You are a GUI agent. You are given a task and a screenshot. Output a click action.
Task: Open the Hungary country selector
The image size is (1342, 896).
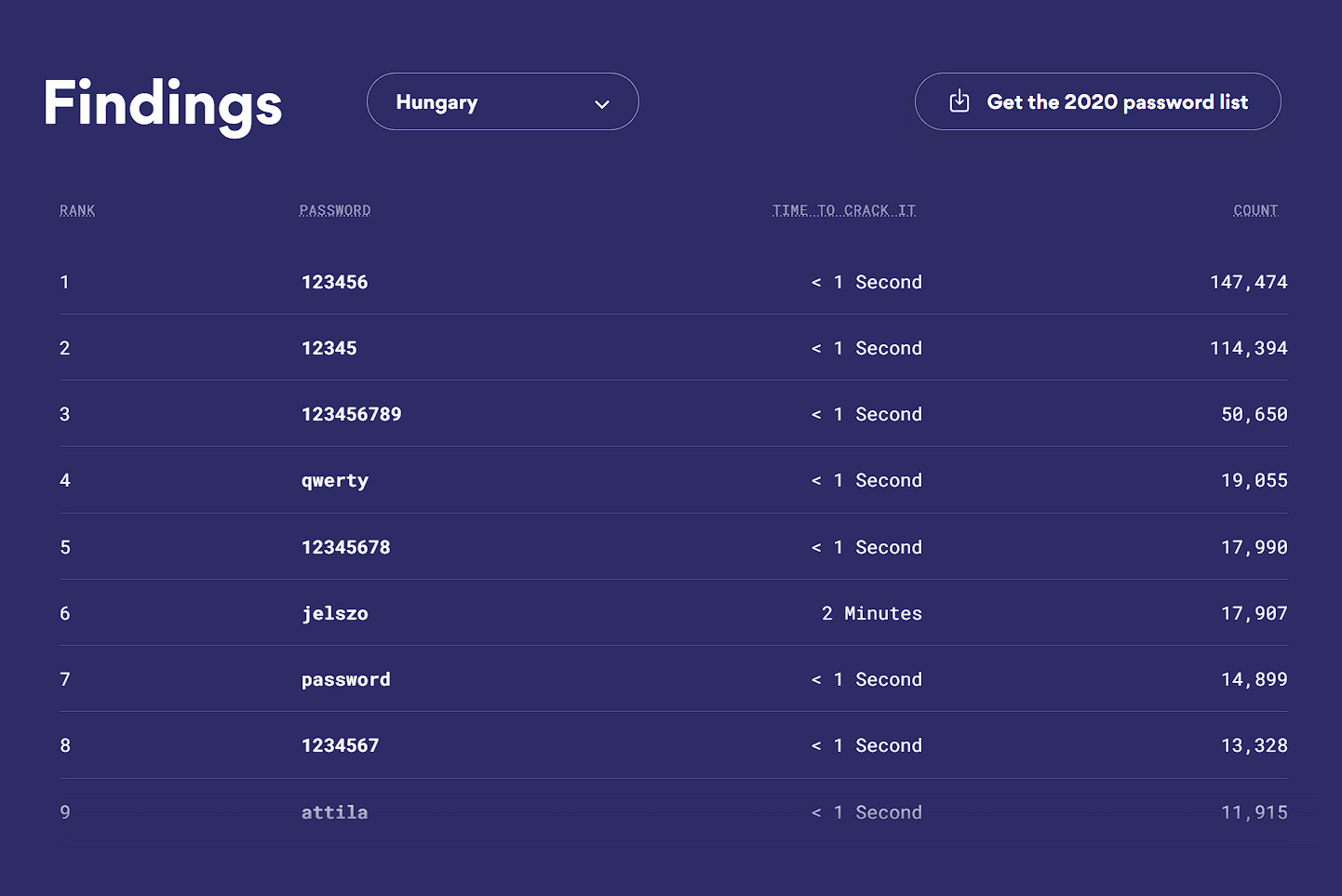(x=502, y=101)
